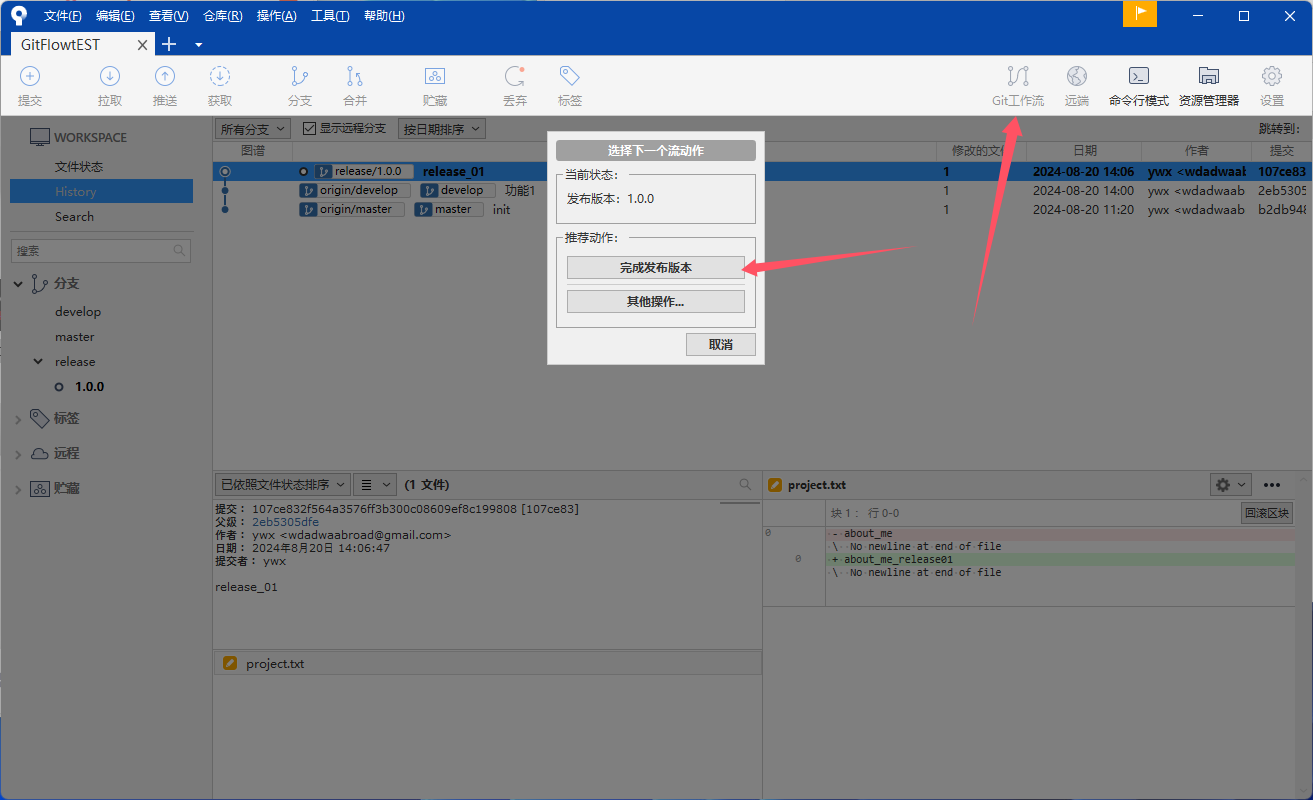Click the three-dots menu in diff panel

tap(1272, 485)
